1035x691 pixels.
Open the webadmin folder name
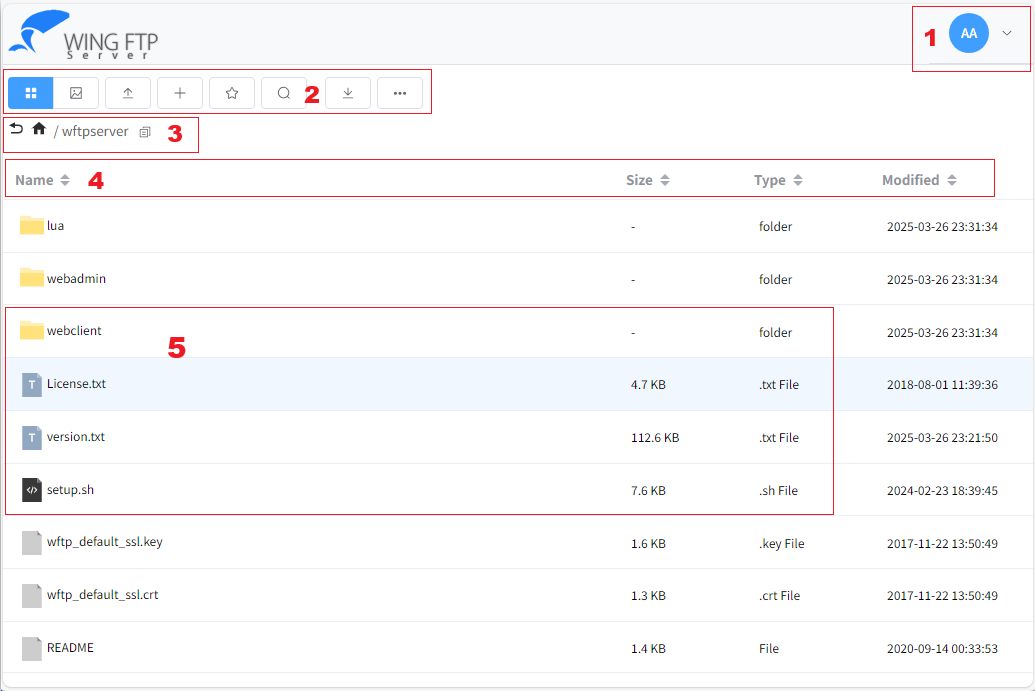(76, 279)
